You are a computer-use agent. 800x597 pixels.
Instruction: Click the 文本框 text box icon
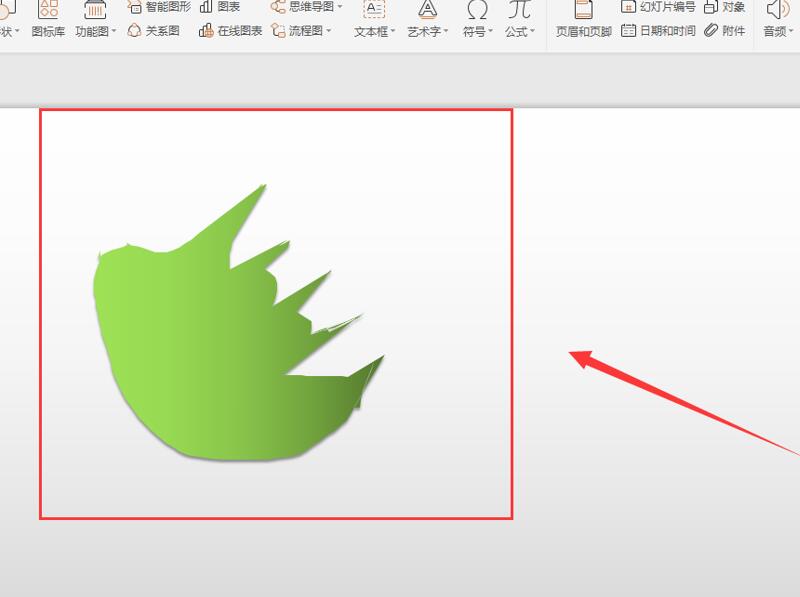374,9
